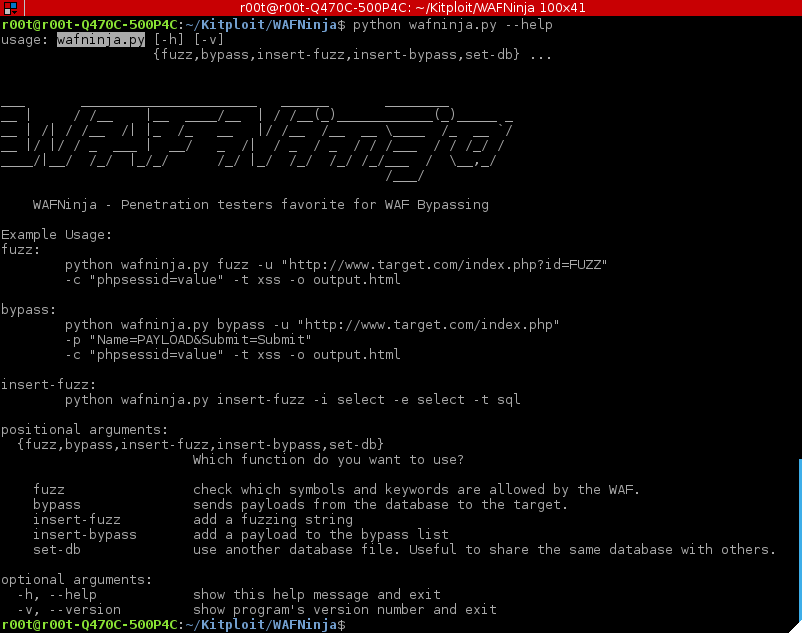
Task: Click the '-p "Name=PAYLOAD&Submit=Submit"' line
Action: 188,340
